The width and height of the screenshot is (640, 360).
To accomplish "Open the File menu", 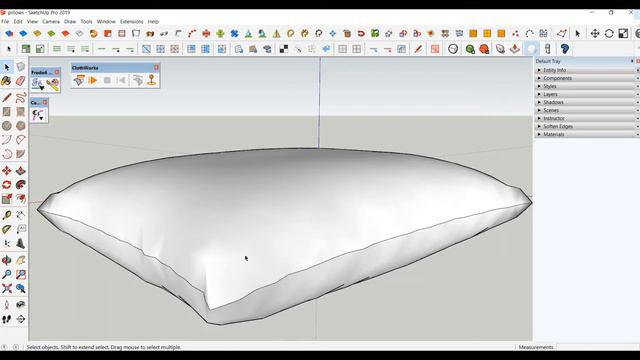I will click(5, 22).
